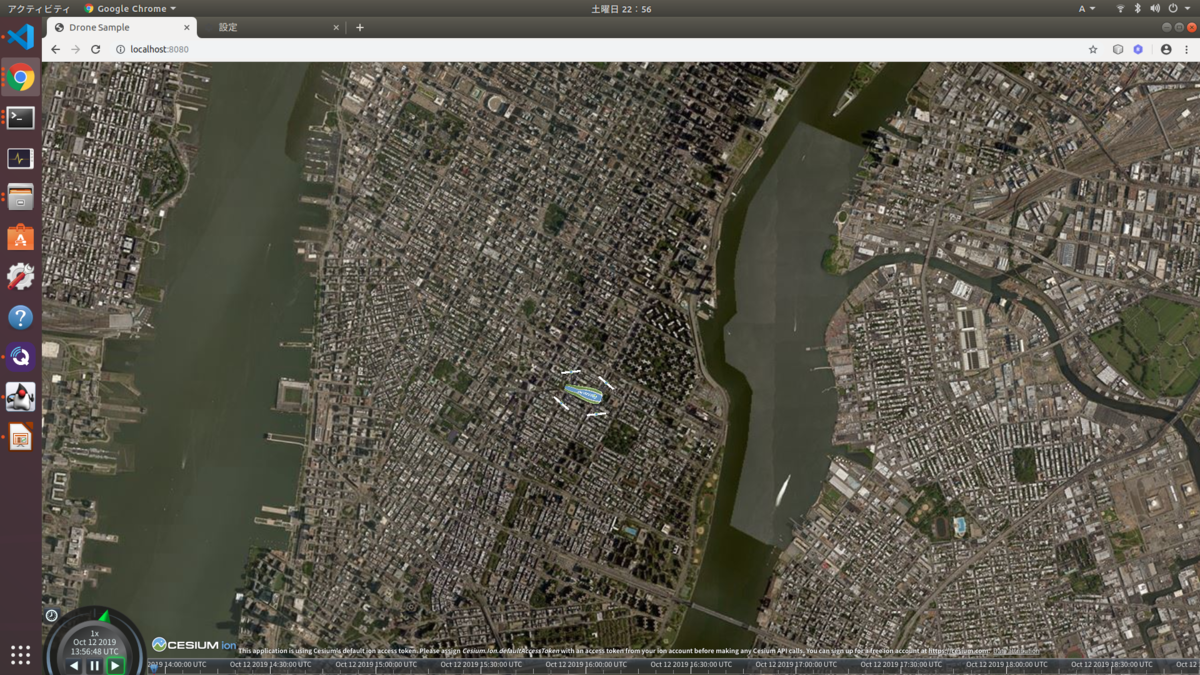
Task: Open the Chrome three-dot menu
Action: pos(1187,49)
